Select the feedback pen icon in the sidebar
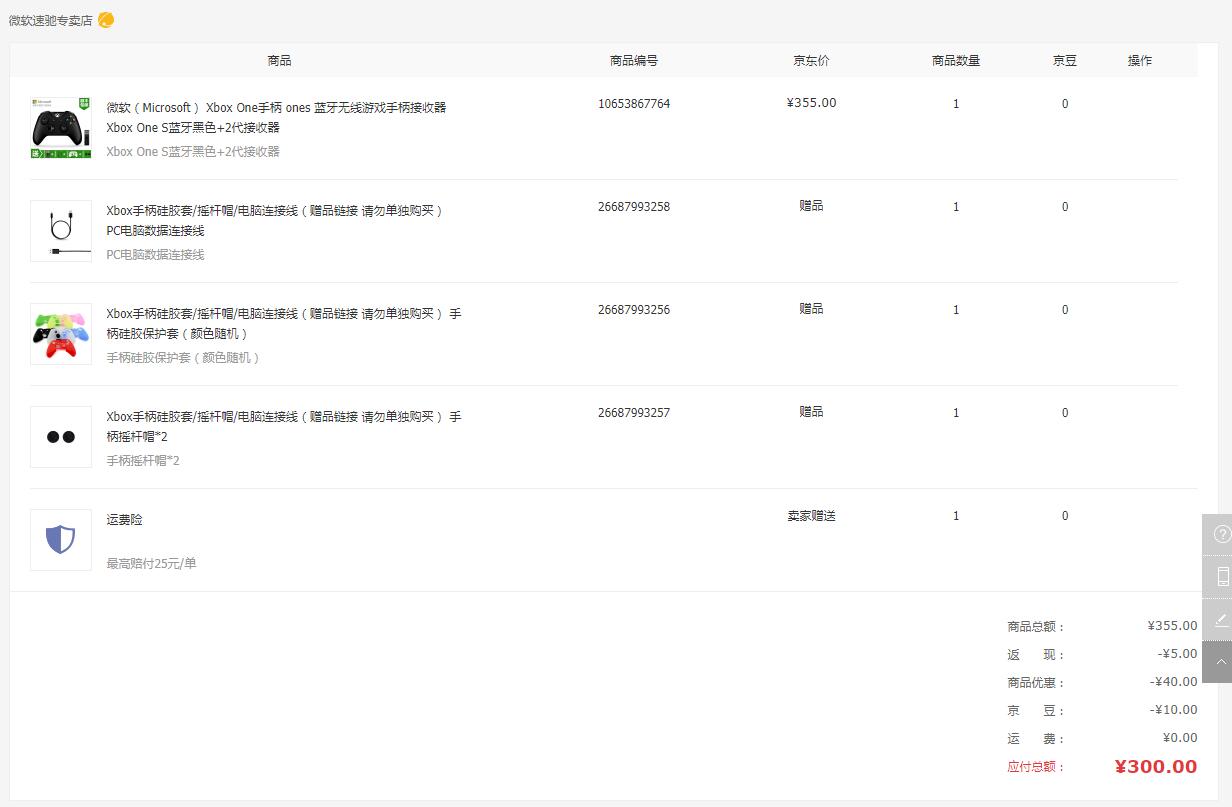 click(x=1221, y=619)
